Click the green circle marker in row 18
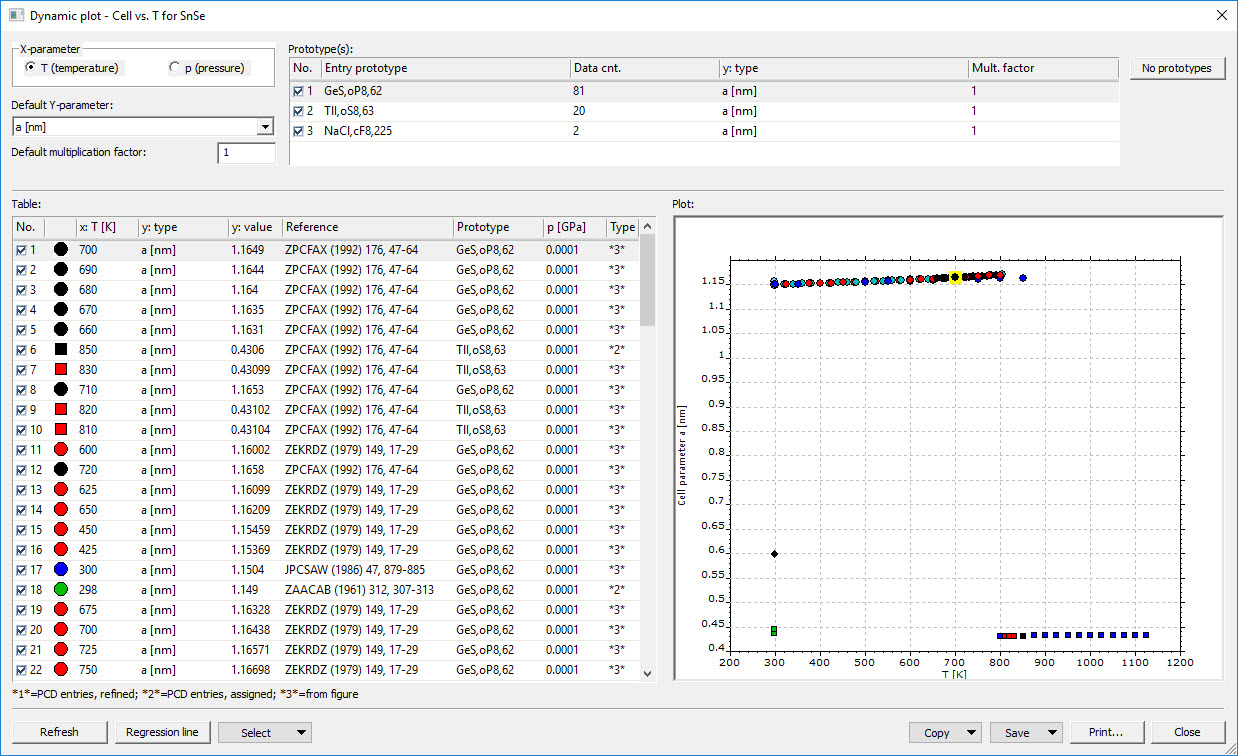The image size is (1238, 756). pos(60,590)
